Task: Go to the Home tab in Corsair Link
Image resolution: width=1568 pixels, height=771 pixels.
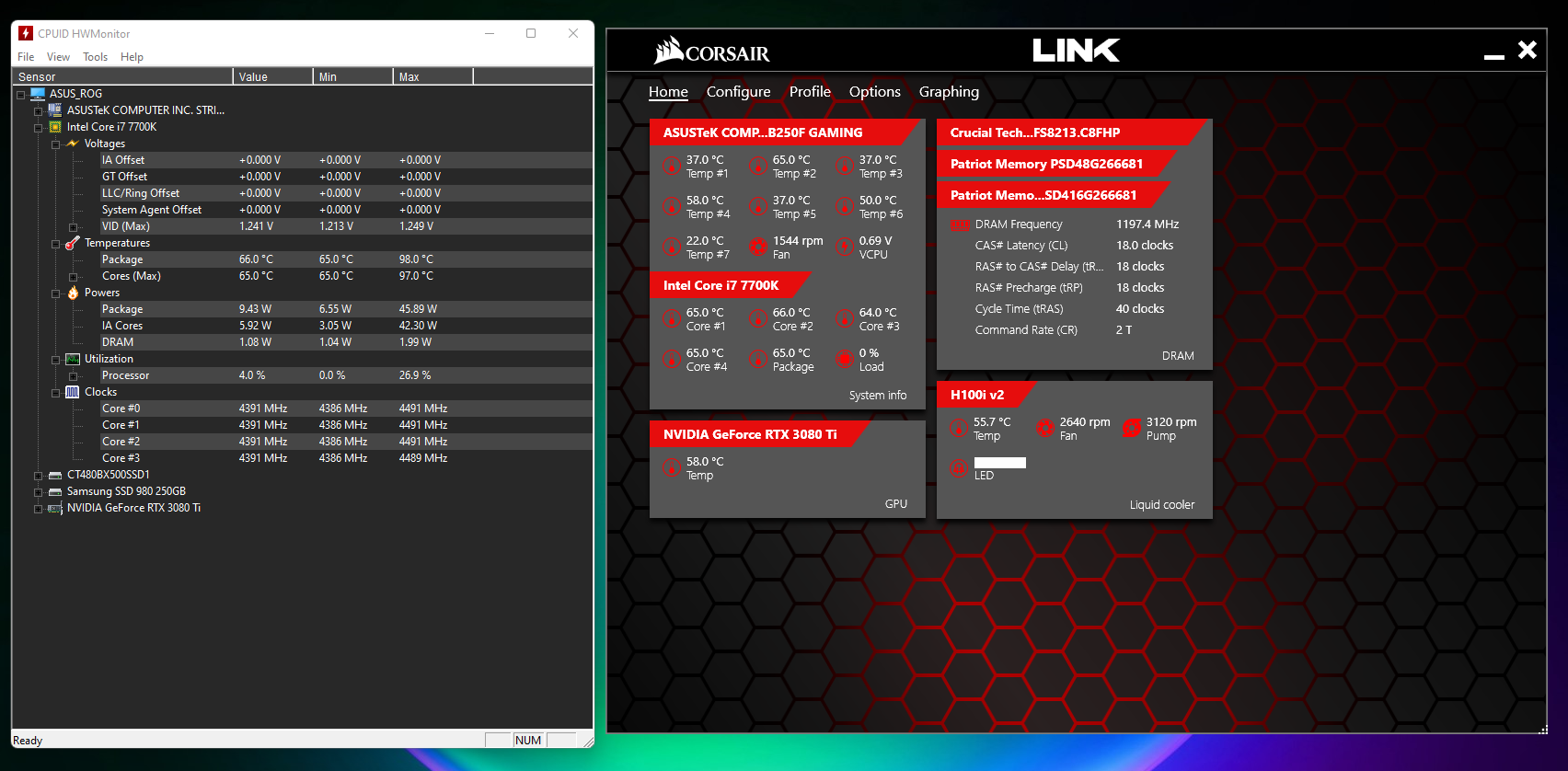Action: (x=668, y=92)
